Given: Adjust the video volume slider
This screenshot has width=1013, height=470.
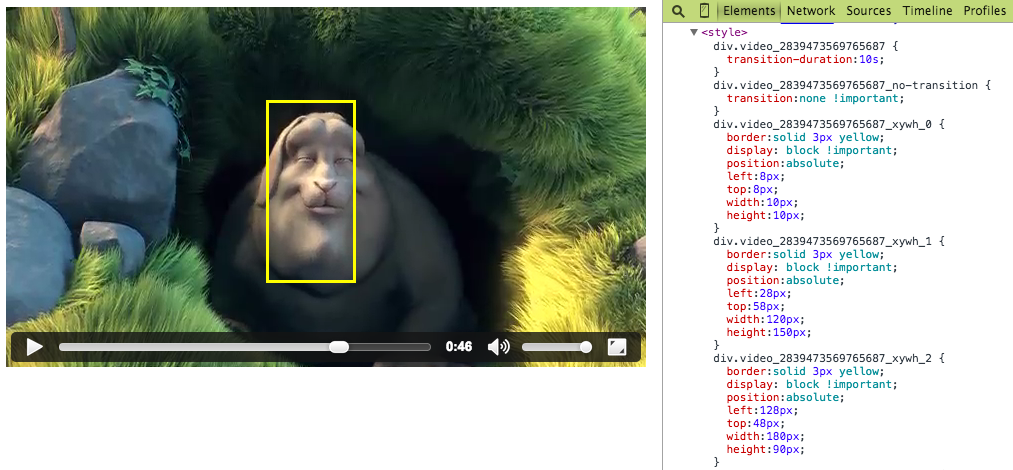Looking at the screenshot, I should [x=556, y=347].
